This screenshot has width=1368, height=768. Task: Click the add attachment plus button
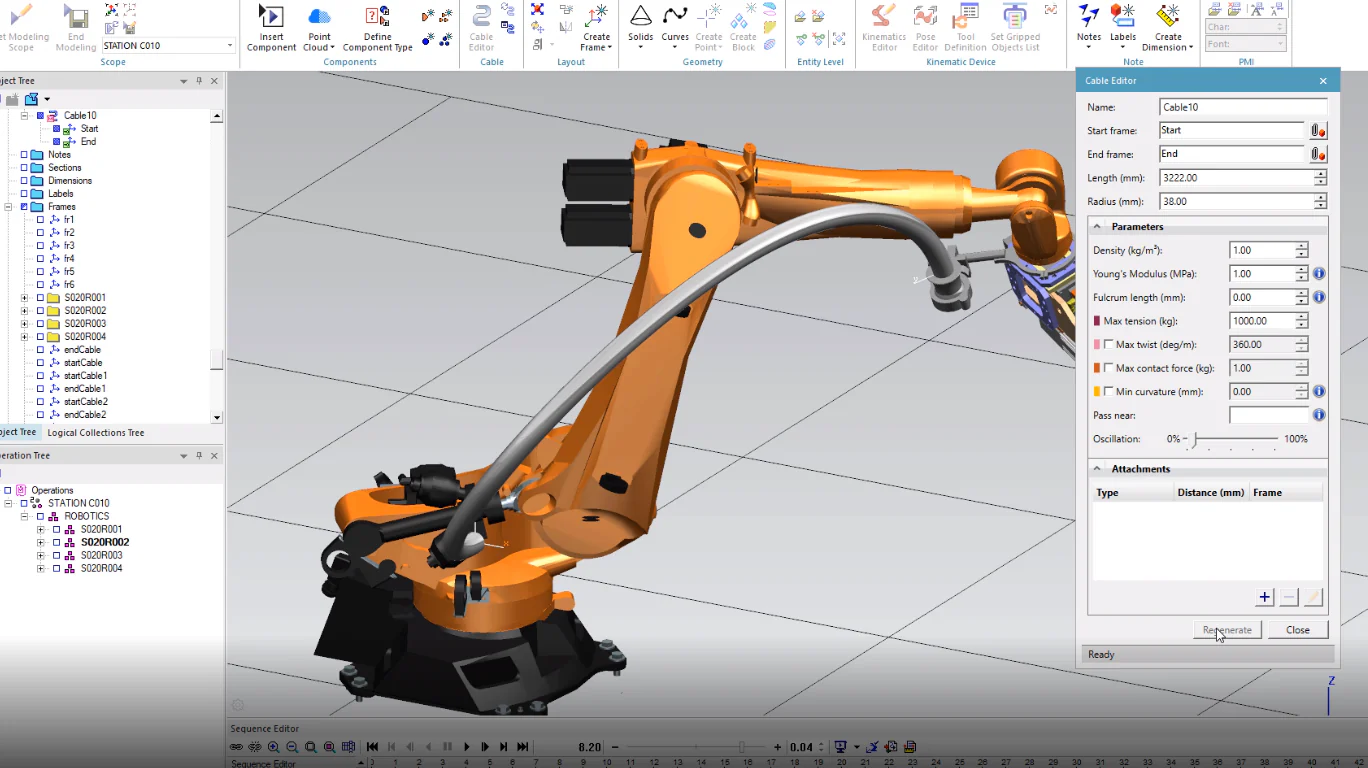point(1264,597)
